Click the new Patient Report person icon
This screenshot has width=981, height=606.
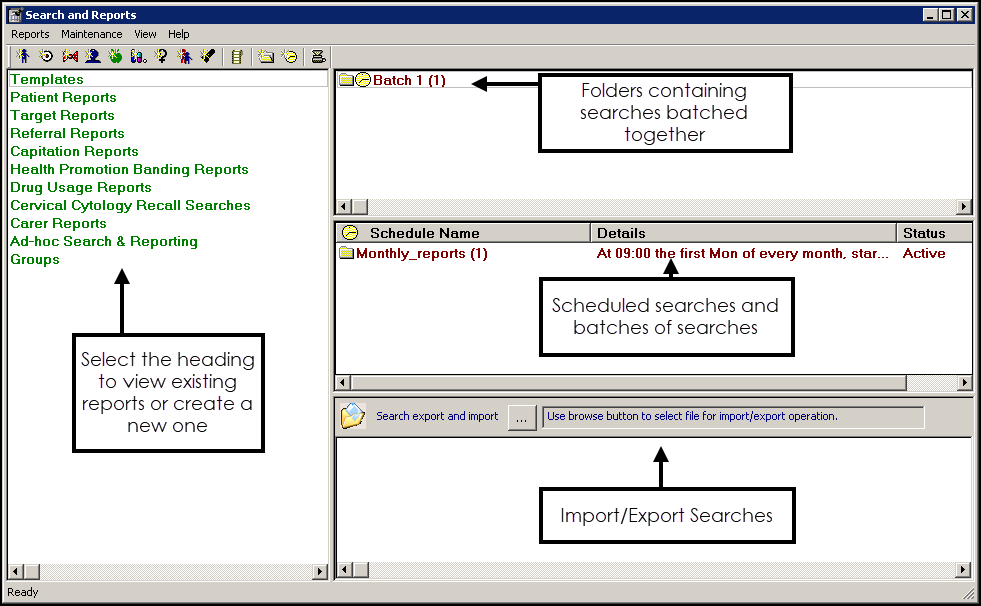pos(23,57)
